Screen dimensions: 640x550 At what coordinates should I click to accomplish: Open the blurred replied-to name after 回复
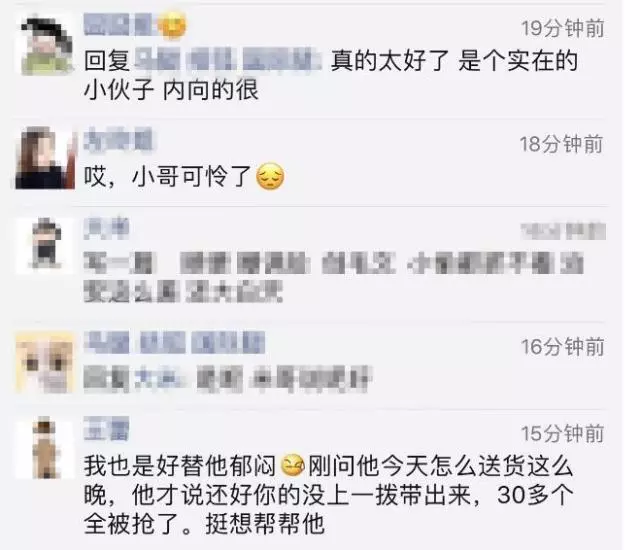(x=227, y=60)
